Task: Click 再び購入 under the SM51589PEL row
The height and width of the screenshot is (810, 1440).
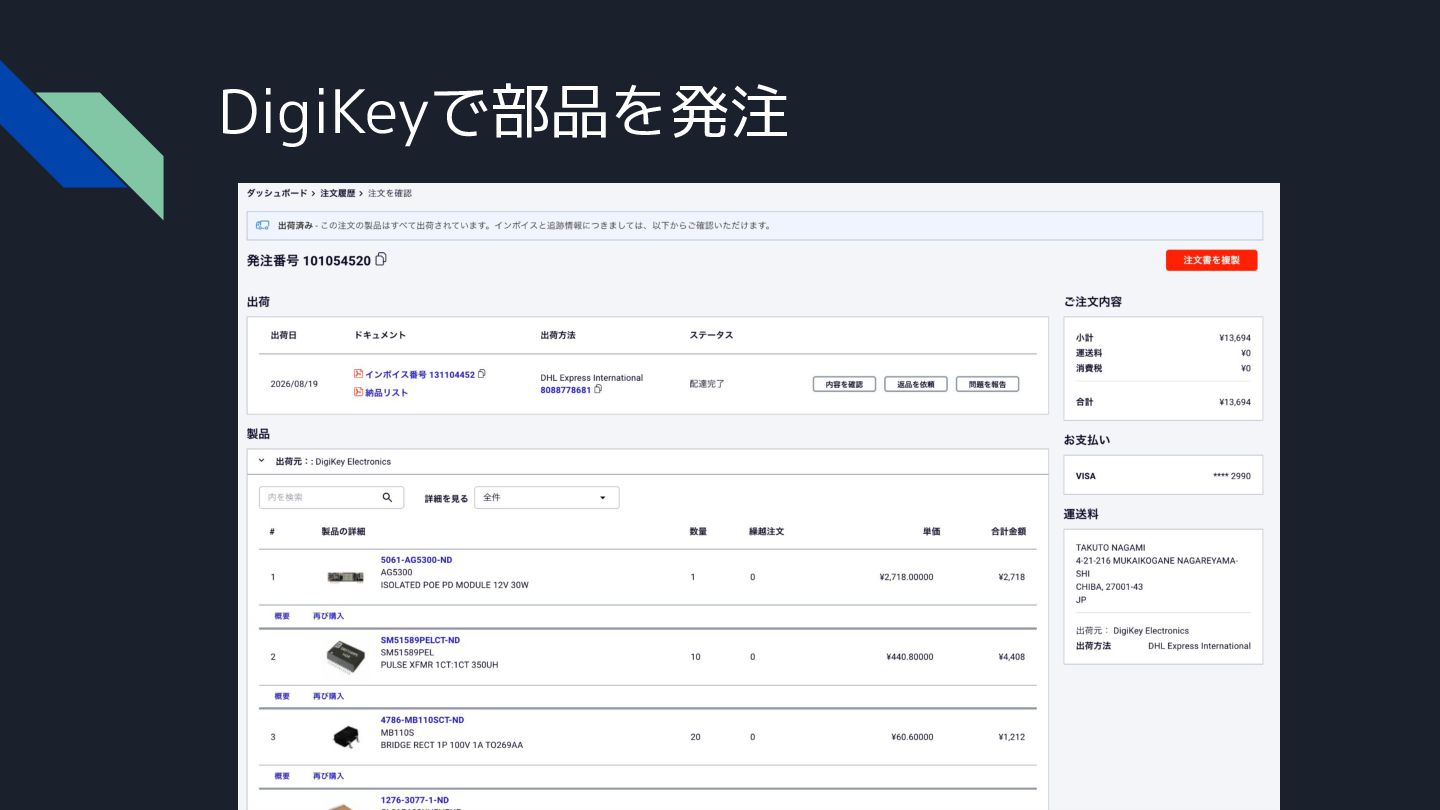Action: coord(328,696)
